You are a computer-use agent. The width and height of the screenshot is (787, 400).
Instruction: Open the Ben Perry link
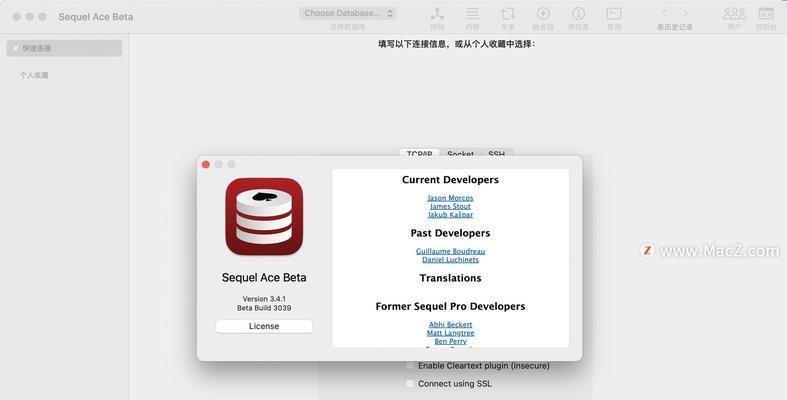coord(450,341)
